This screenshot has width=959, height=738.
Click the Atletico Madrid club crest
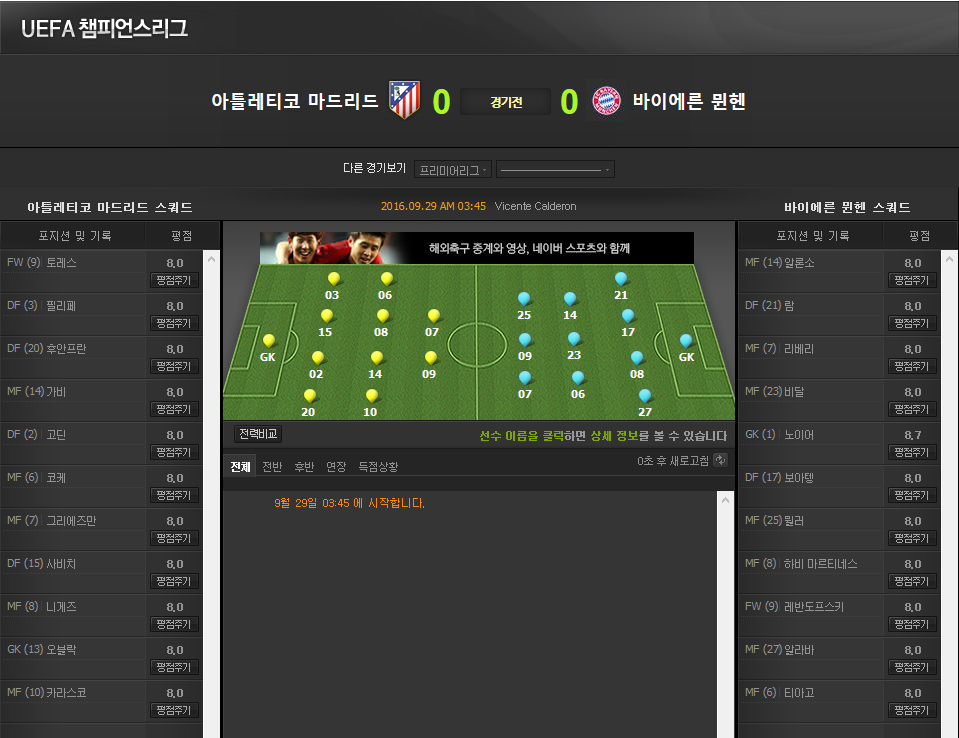coord(404,100)
